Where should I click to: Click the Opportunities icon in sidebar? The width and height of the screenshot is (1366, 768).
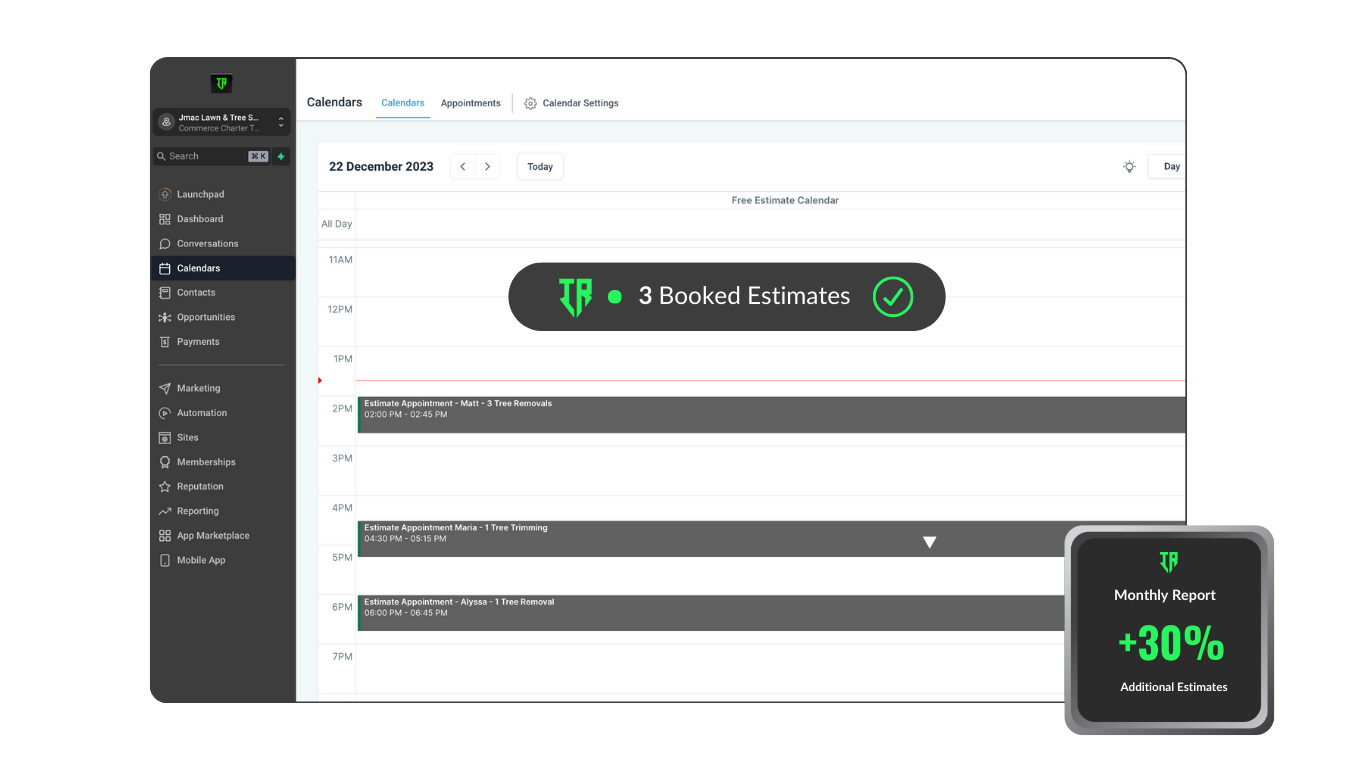[x=165, y=318]
